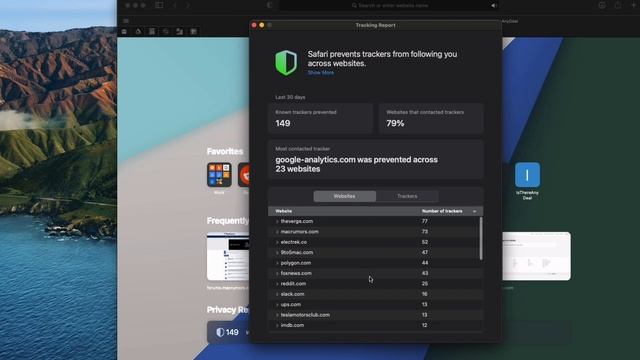Click Safari back navigation arrow
This screenshot has height=360, width=640.
175,5
